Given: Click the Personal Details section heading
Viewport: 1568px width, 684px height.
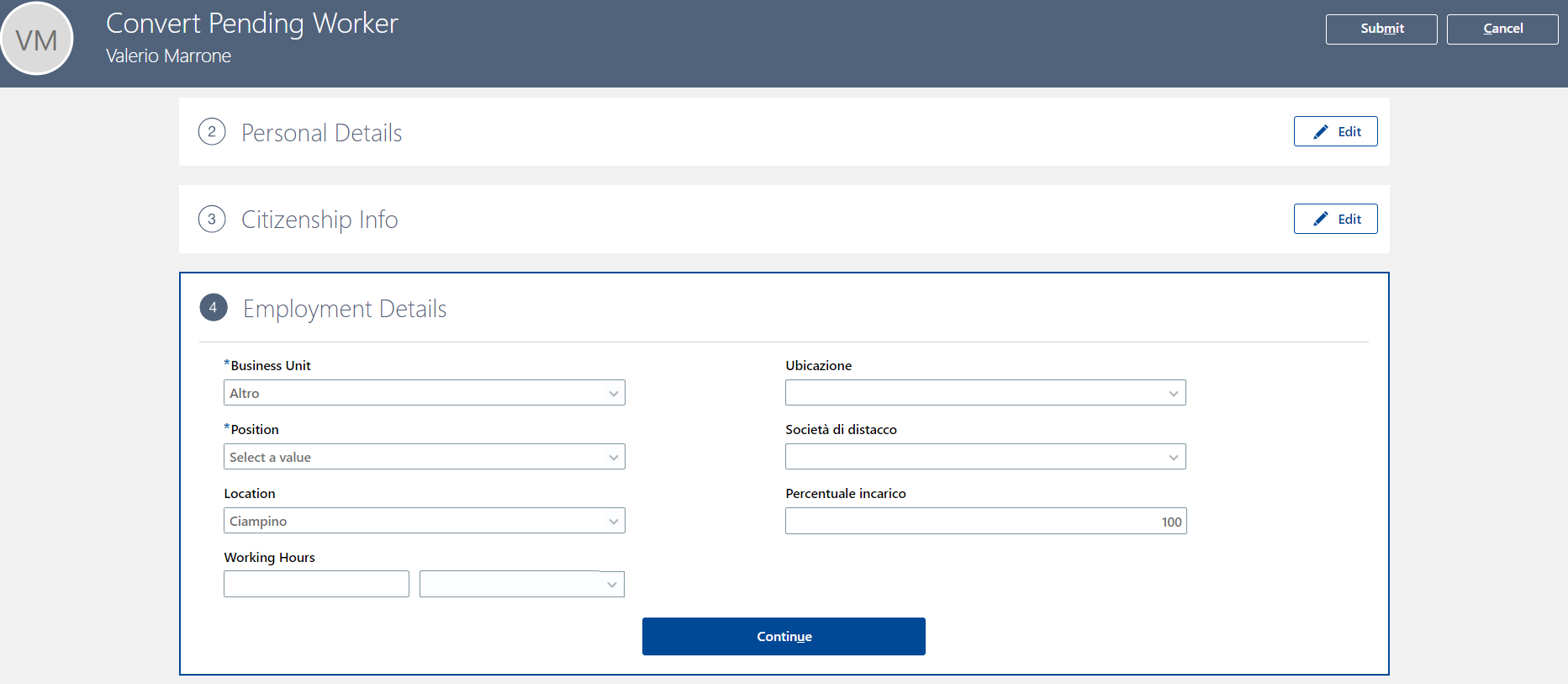Looking at the screenshot, I should pyautogui.click(x=321, y=133).
